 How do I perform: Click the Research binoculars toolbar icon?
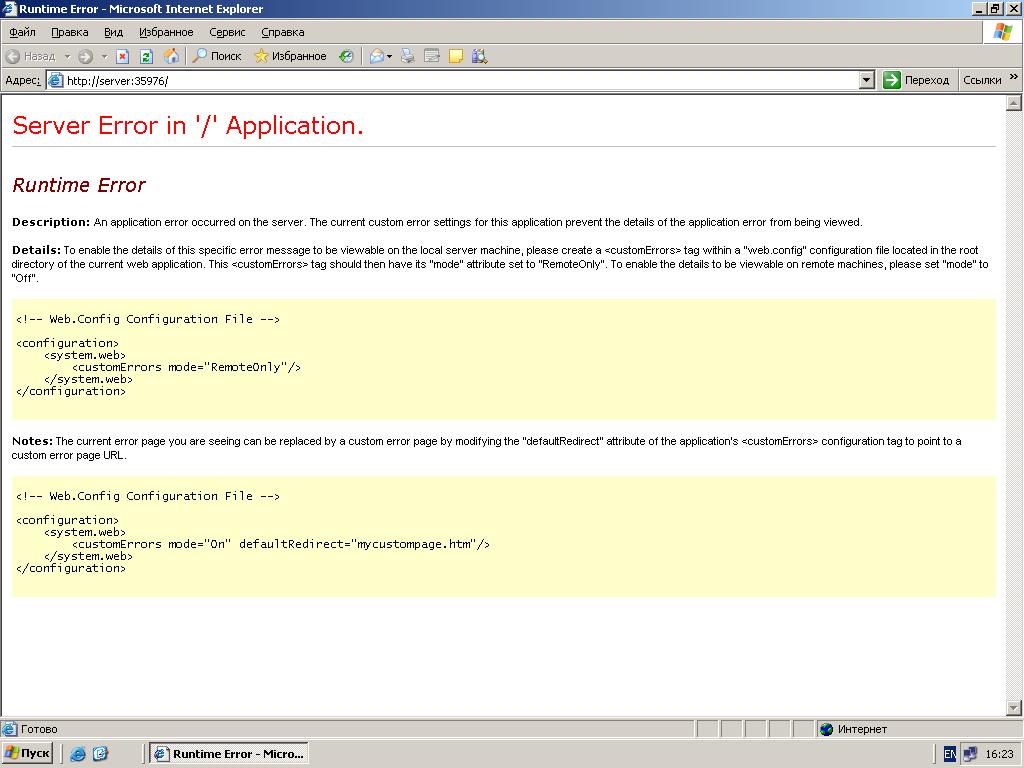click(479, 56)
